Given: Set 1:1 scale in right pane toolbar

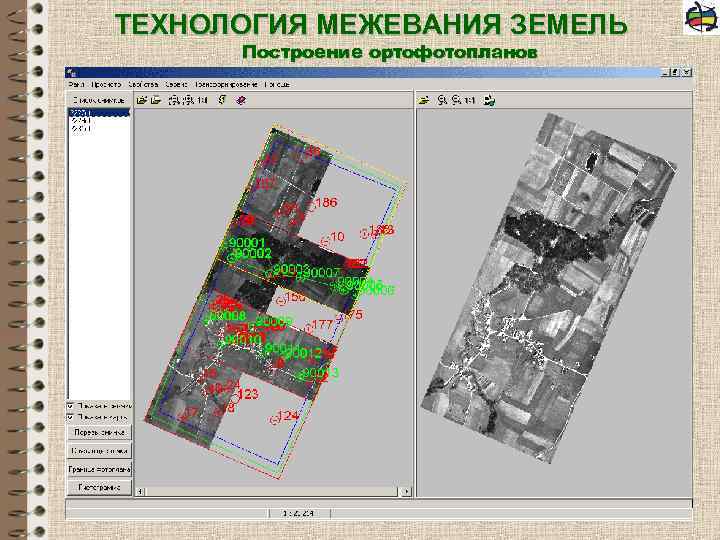Looking at the screenshot, I should tap(469, 100).
